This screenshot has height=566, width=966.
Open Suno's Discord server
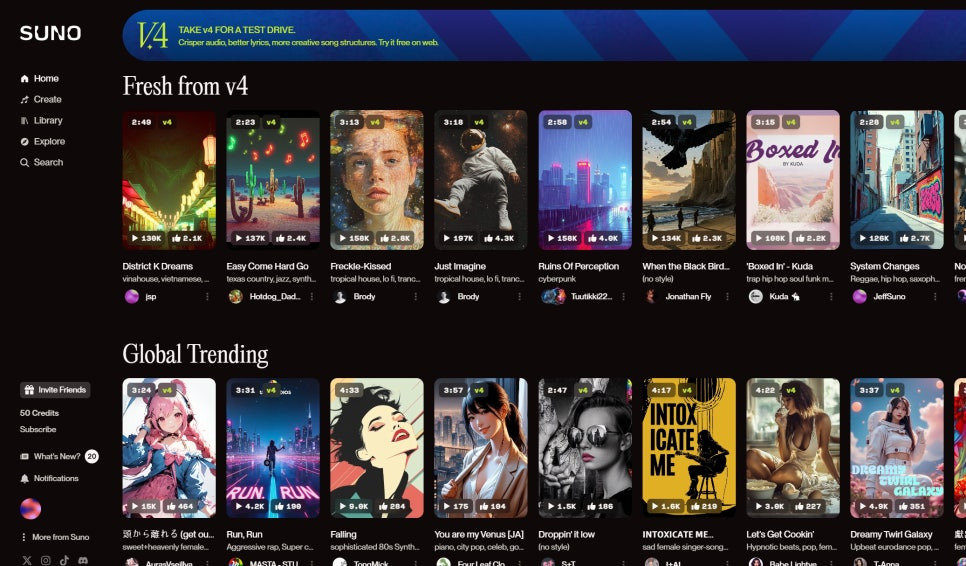click(83, 560)
